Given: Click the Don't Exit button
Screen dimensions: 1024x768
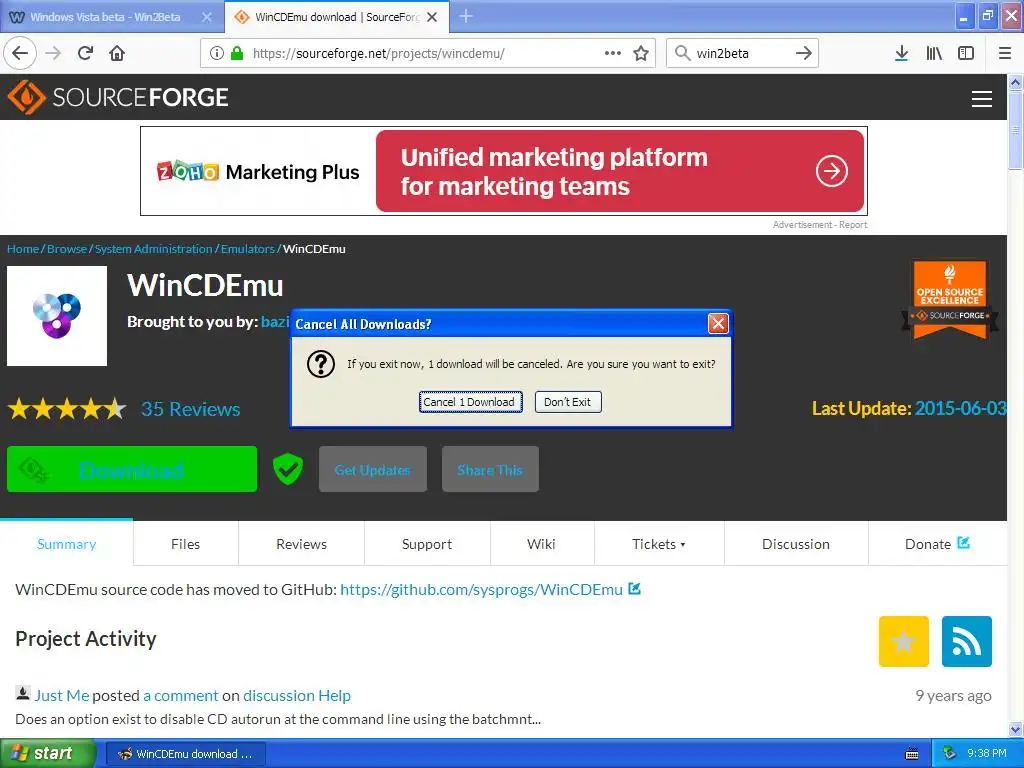Looking at the screenshot, I should tap(568, 402).
